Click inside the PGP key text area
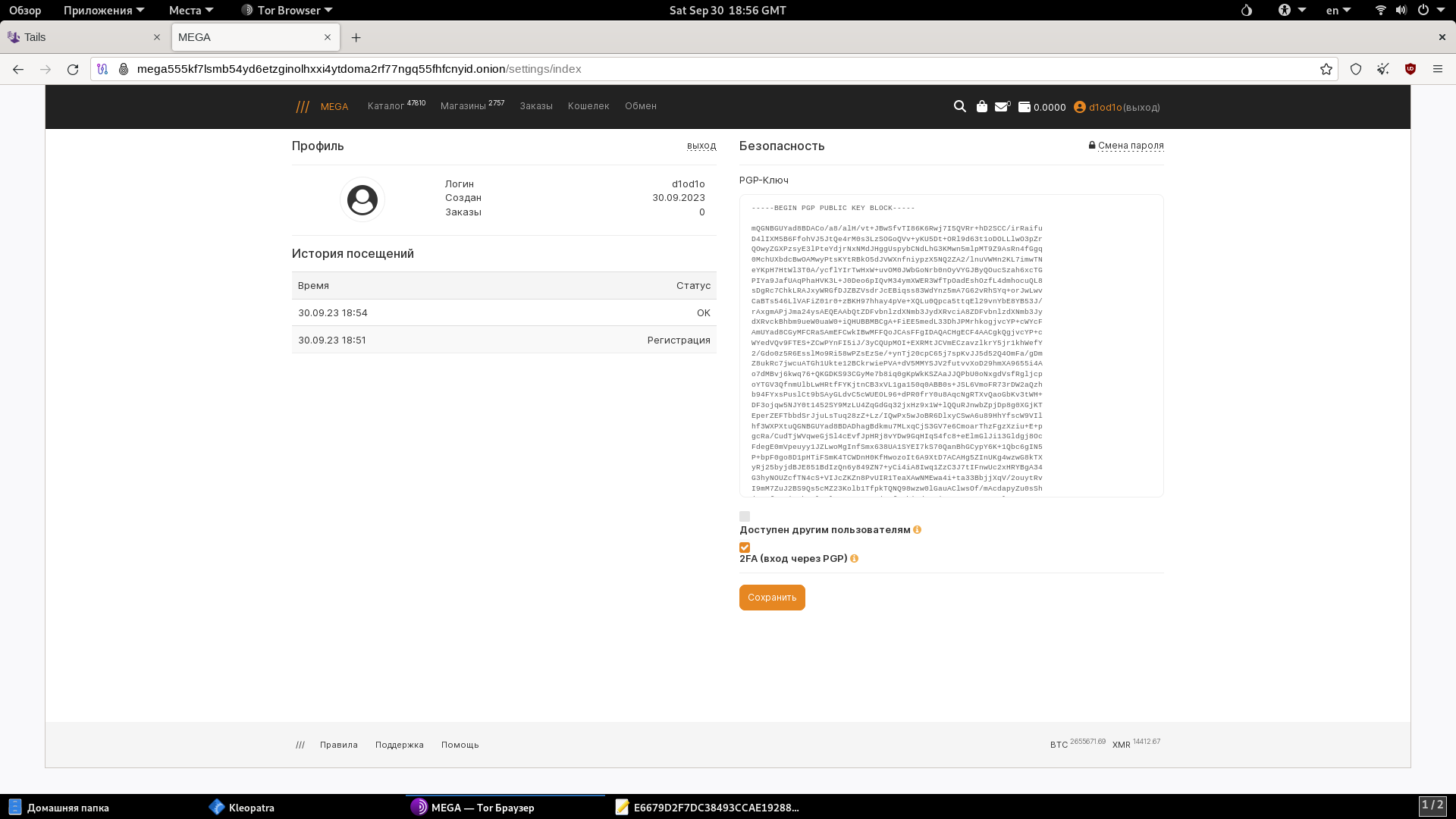The image size is (1456, 819). pos(951,346)
